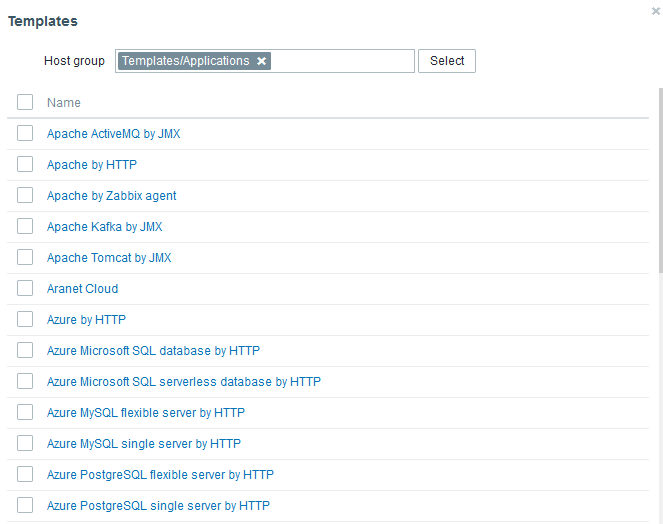
Task: Check the Apache by Zabbix agent checkbox
Action: click(25, 195)
